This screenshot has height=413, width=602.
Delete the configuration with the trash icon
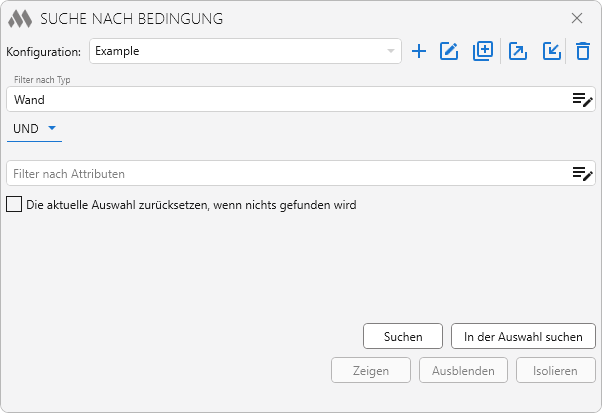pyautogui.click(x=583, y=51)
